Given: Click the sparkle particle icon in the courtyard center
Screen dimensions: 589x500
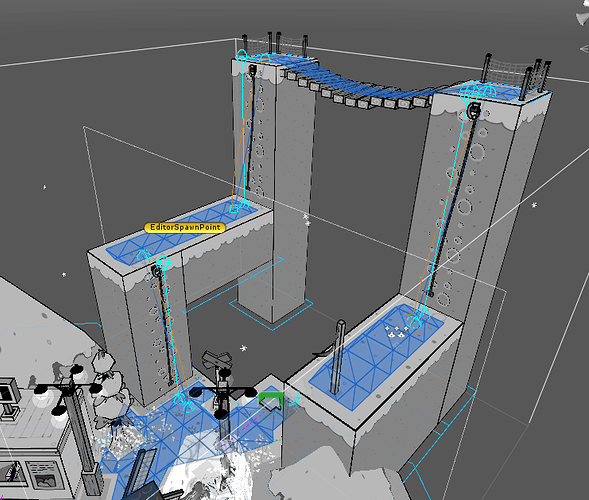Looking at the screenshot, I should click(243, 348).
